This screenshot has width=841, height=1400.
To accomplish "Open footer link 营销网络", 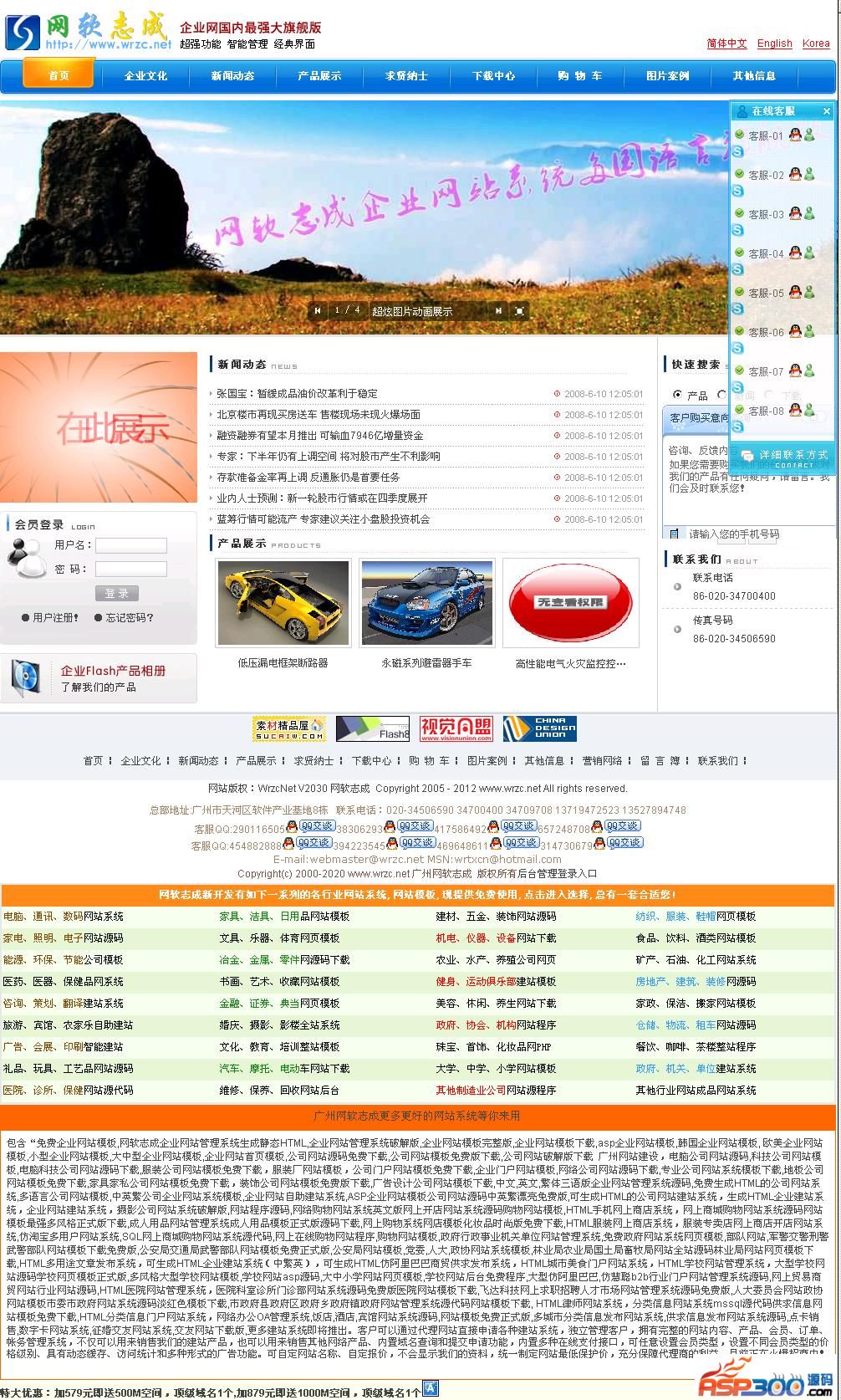I will pyautogui.click(x=603, y=761).
